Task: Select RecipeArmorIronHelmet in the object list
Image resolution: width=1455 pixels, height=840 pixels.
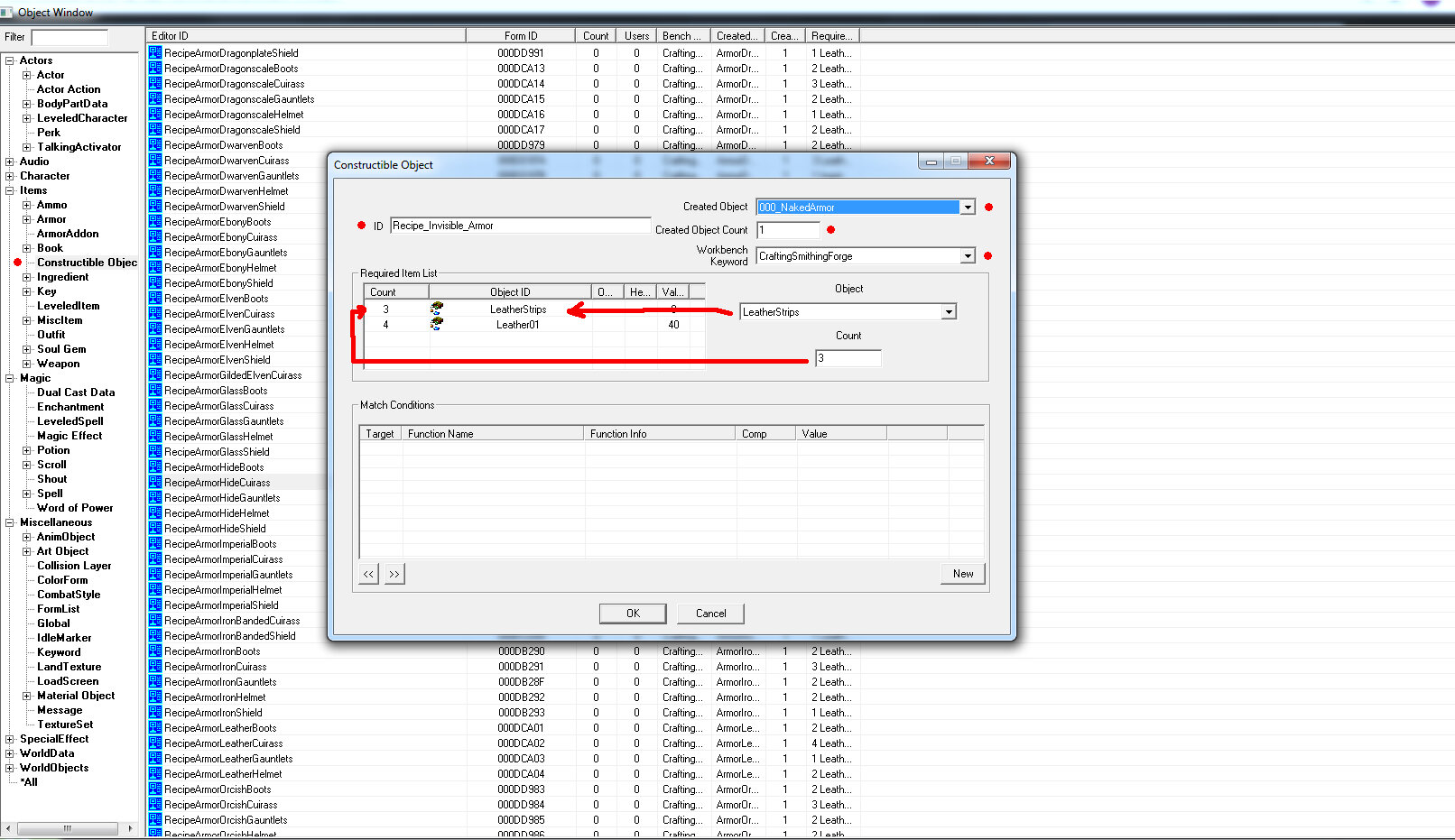Action: pos(215,697)
